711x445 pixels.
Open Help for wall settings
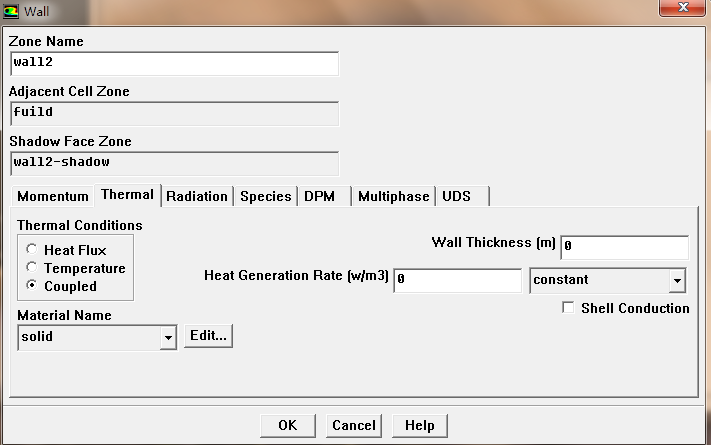(419, 425)
